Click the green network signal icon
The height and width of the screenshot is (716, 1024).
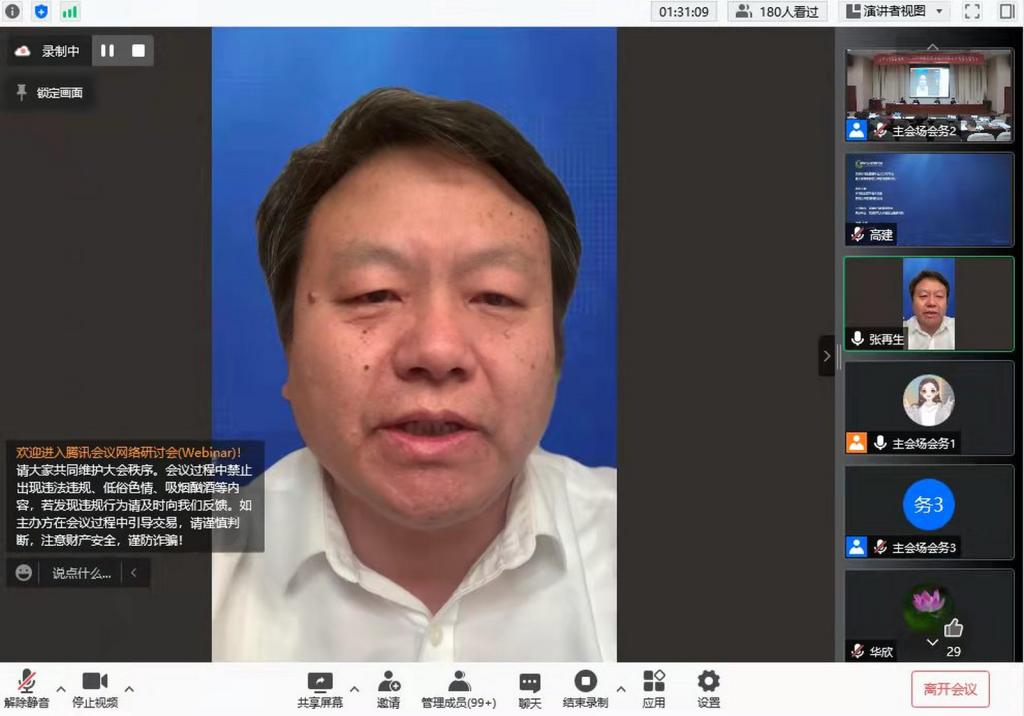69,12
